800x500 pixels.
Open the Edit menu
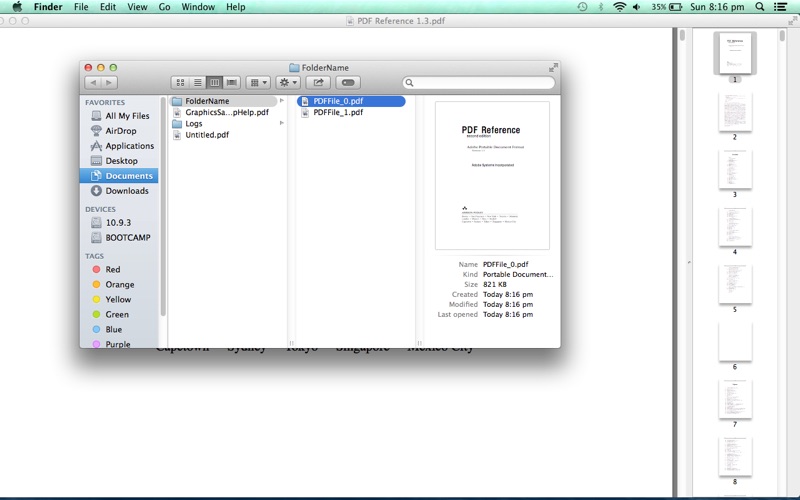pyautogui.click(x=108, y=7)
